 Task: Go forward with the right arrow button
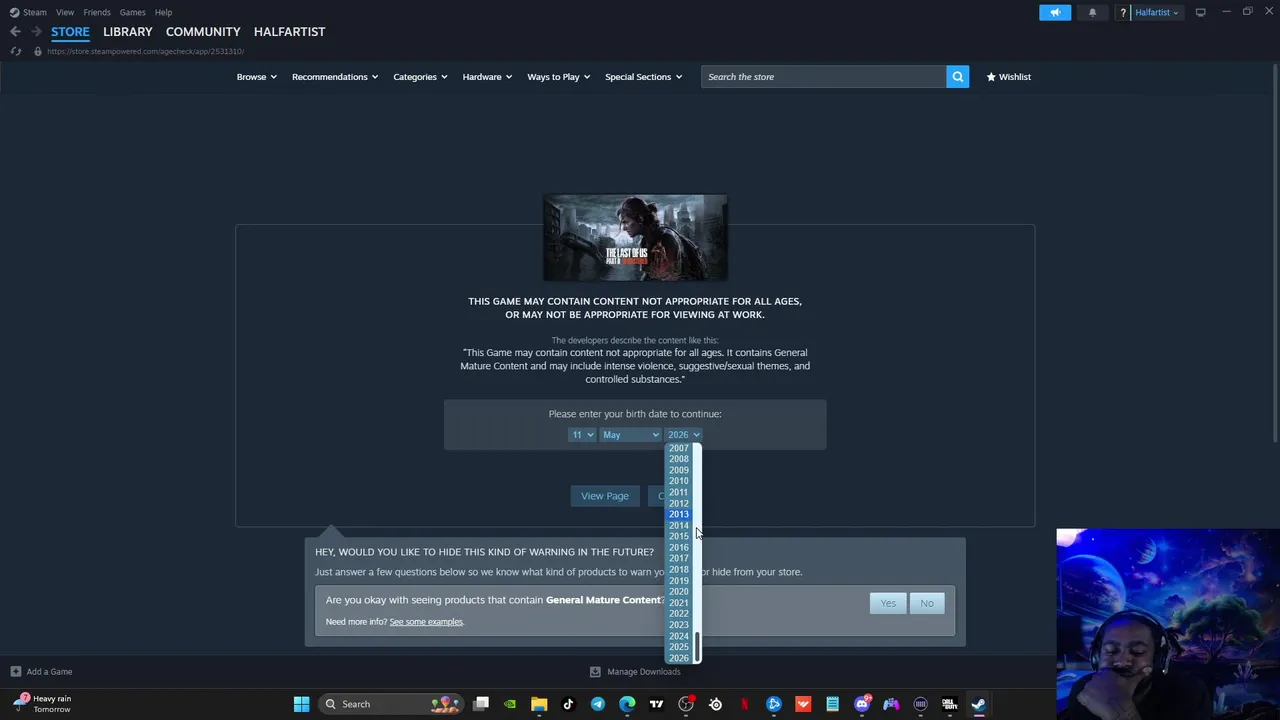[36, 32]
